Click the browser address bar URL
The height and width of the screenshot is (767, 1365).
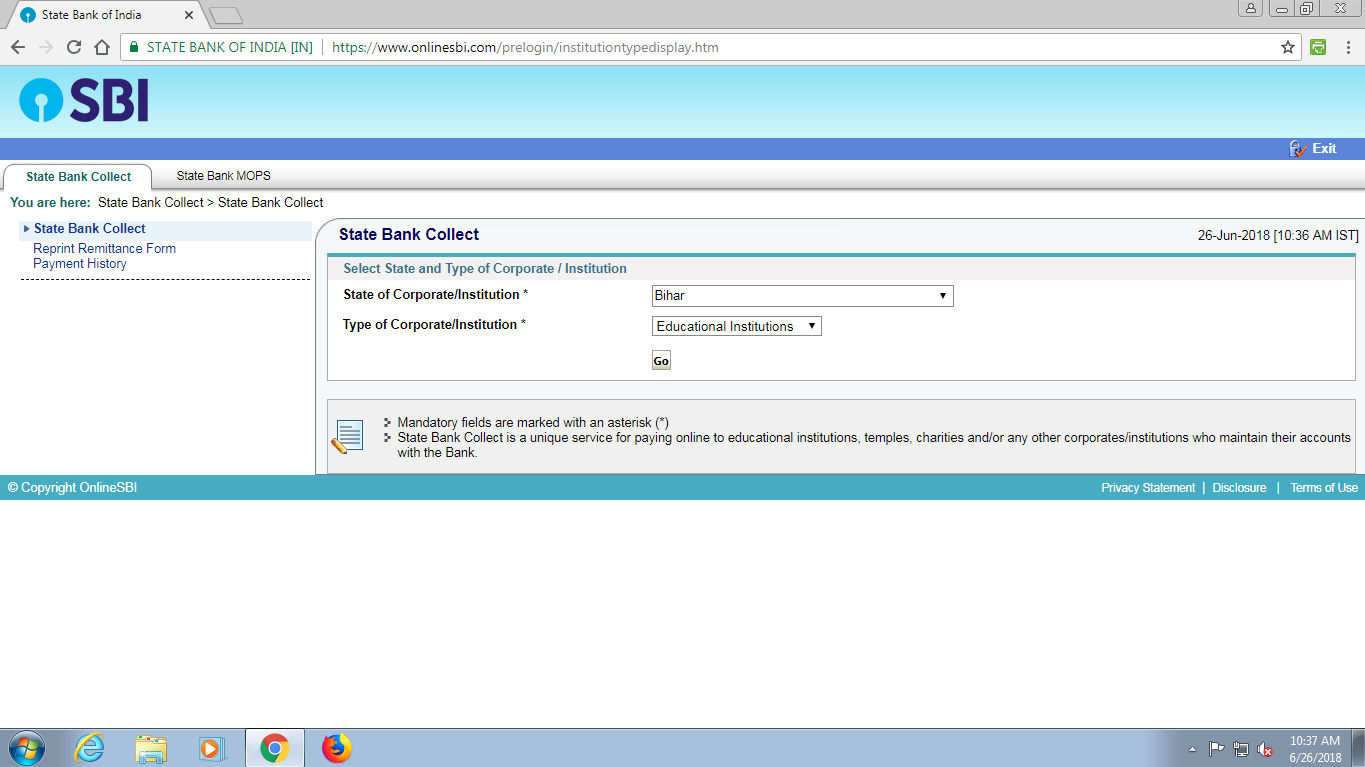coord(525,47)
